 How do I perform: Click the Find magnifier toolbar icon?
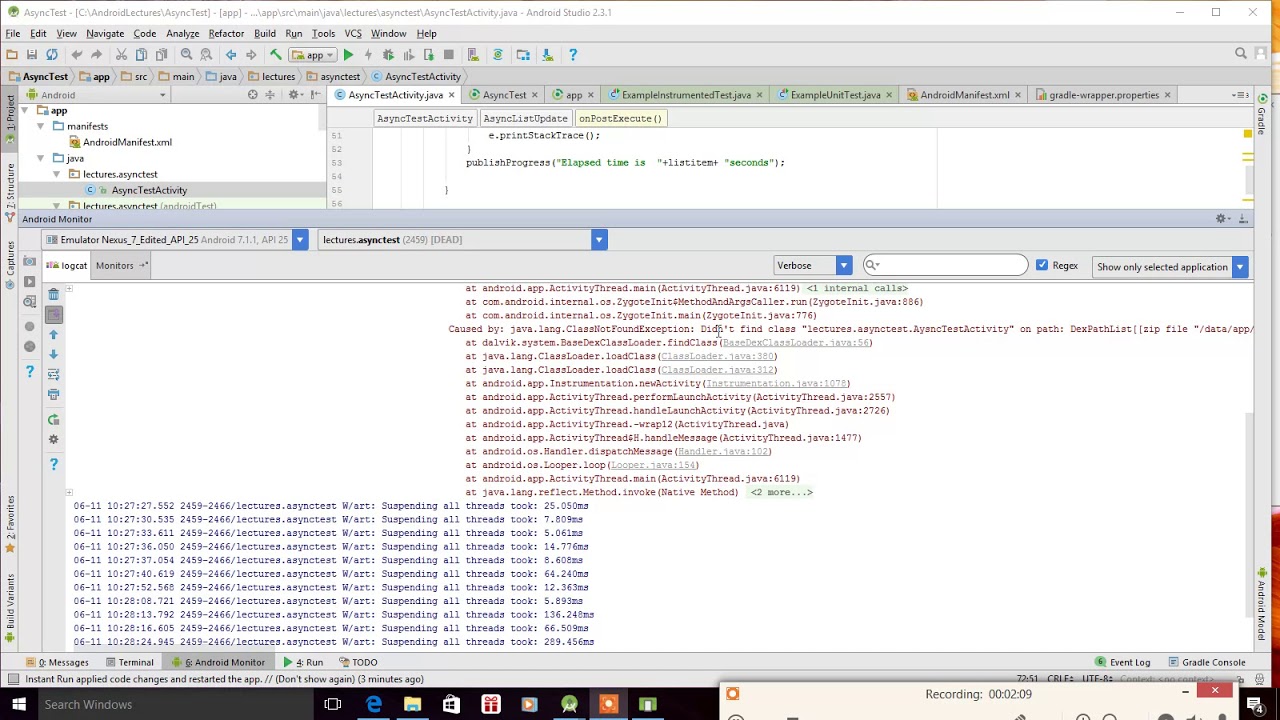[x=187, y=55]
